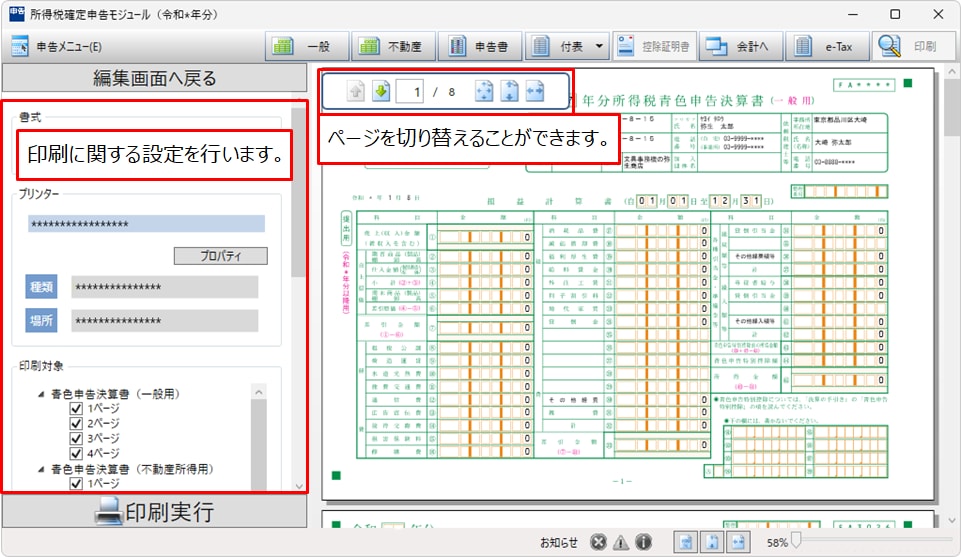Viewport: 961px width, 557px height.
Task: Click the fit page width icon in page navigator
Action: (x=534, y=92)
